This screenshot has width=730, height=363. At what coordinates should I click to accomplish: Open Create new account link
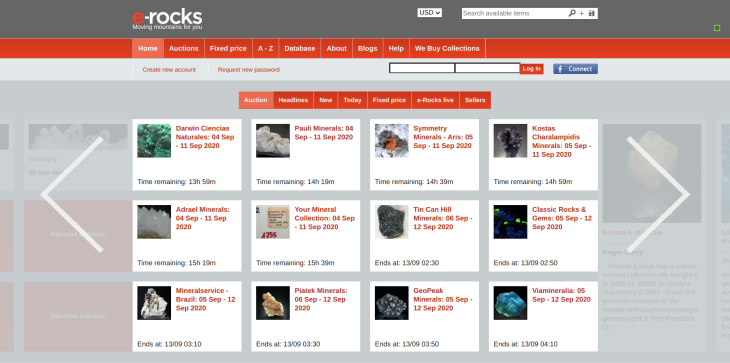click(169, 70)
